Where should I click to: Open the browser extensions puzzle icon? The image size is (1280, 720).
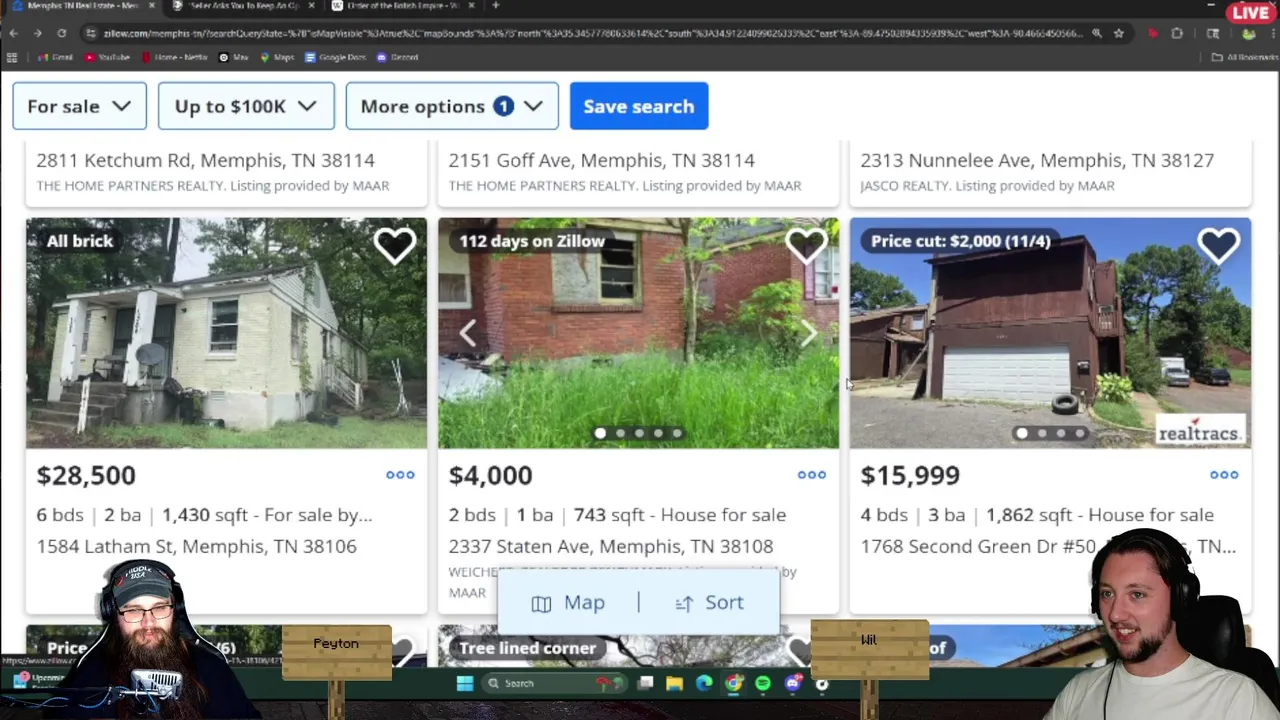tap(1177, 33)
